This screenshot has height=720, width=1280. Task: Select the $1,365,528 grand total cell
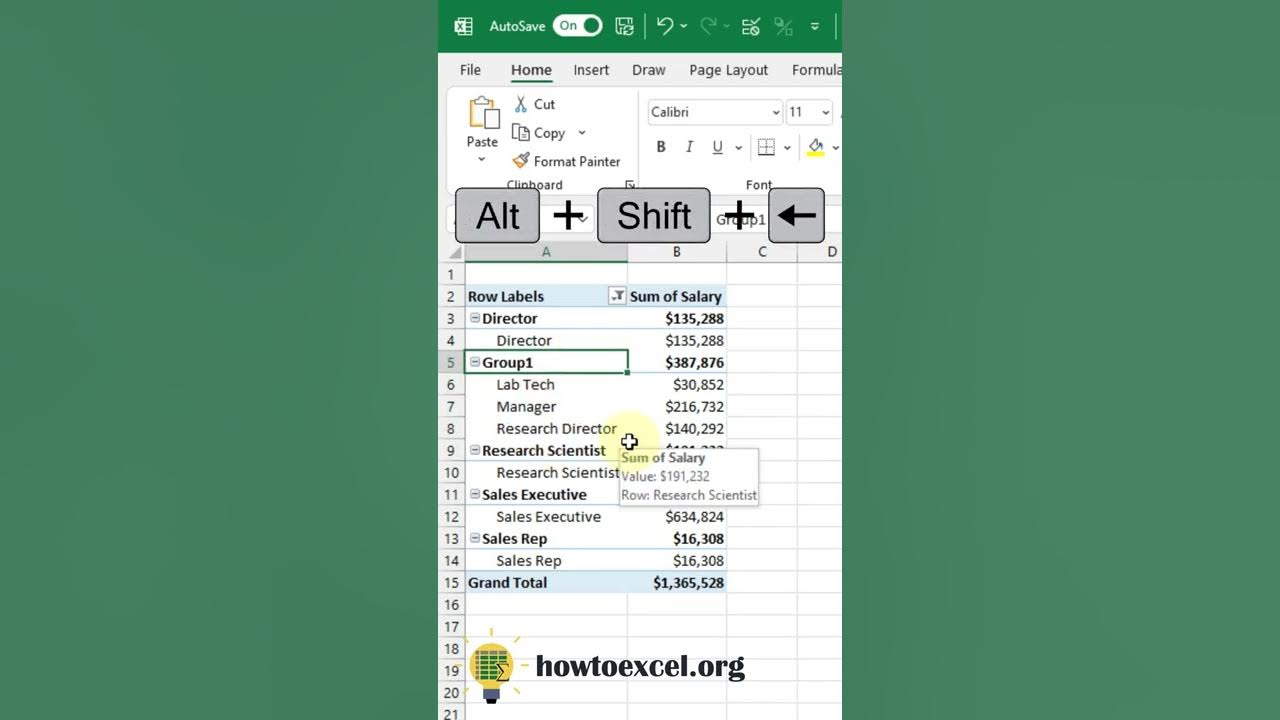pyautogui.click(x=677, y=582)
